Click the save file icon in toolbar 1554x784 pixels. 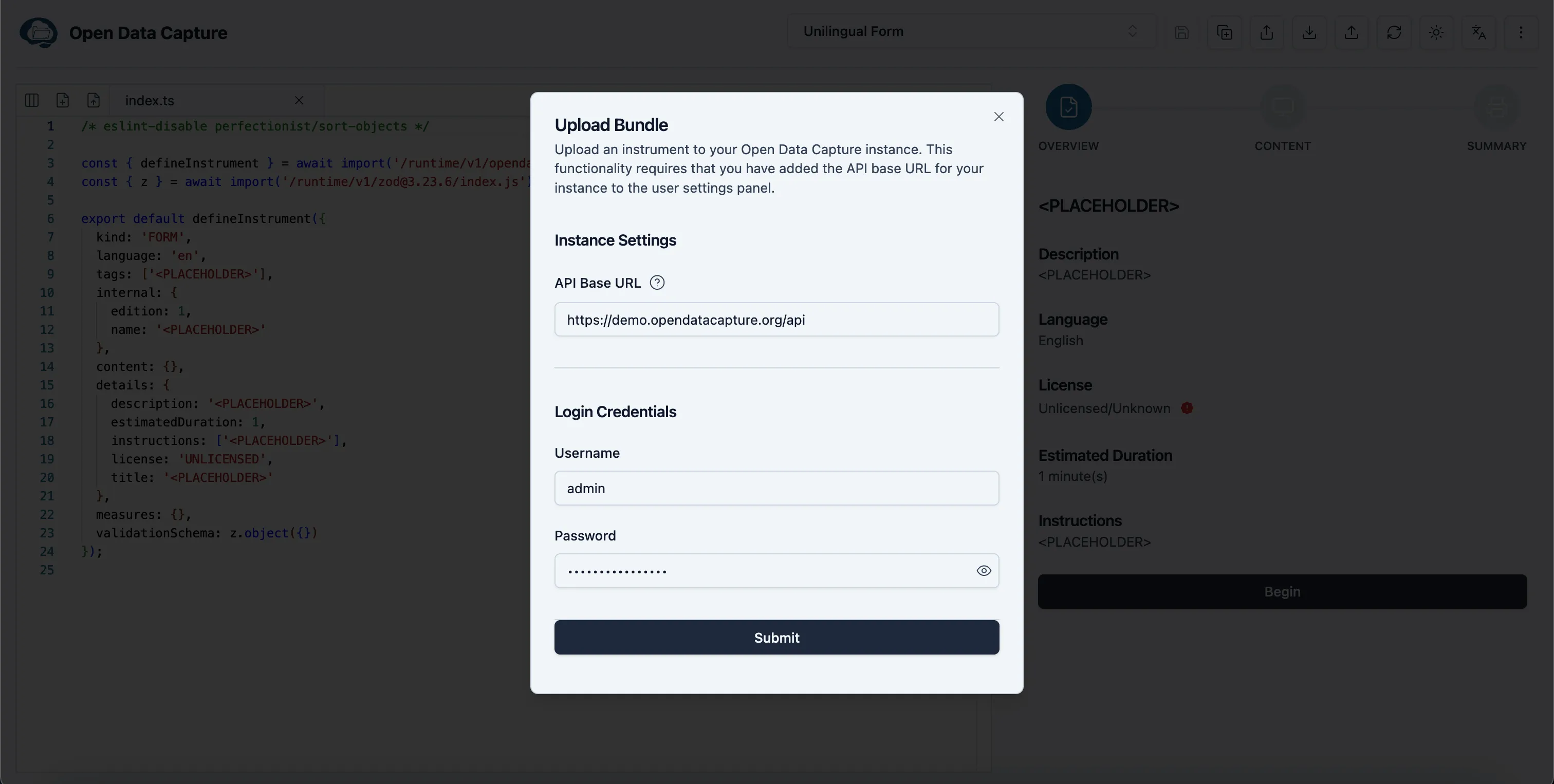pyautogui.click(x=1182, y=32)
